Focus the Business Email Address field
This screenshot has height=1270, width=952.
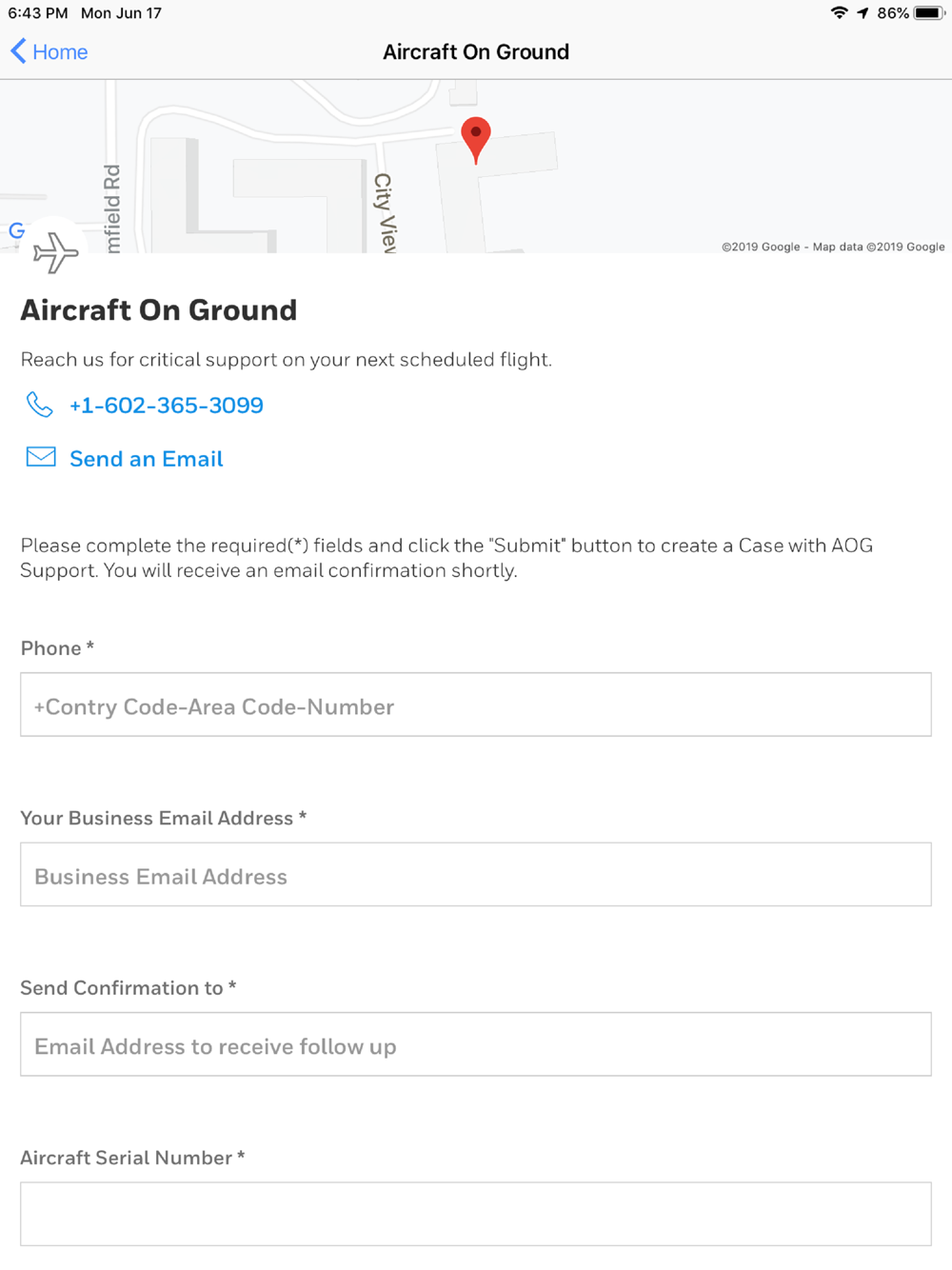pos(476,874)
